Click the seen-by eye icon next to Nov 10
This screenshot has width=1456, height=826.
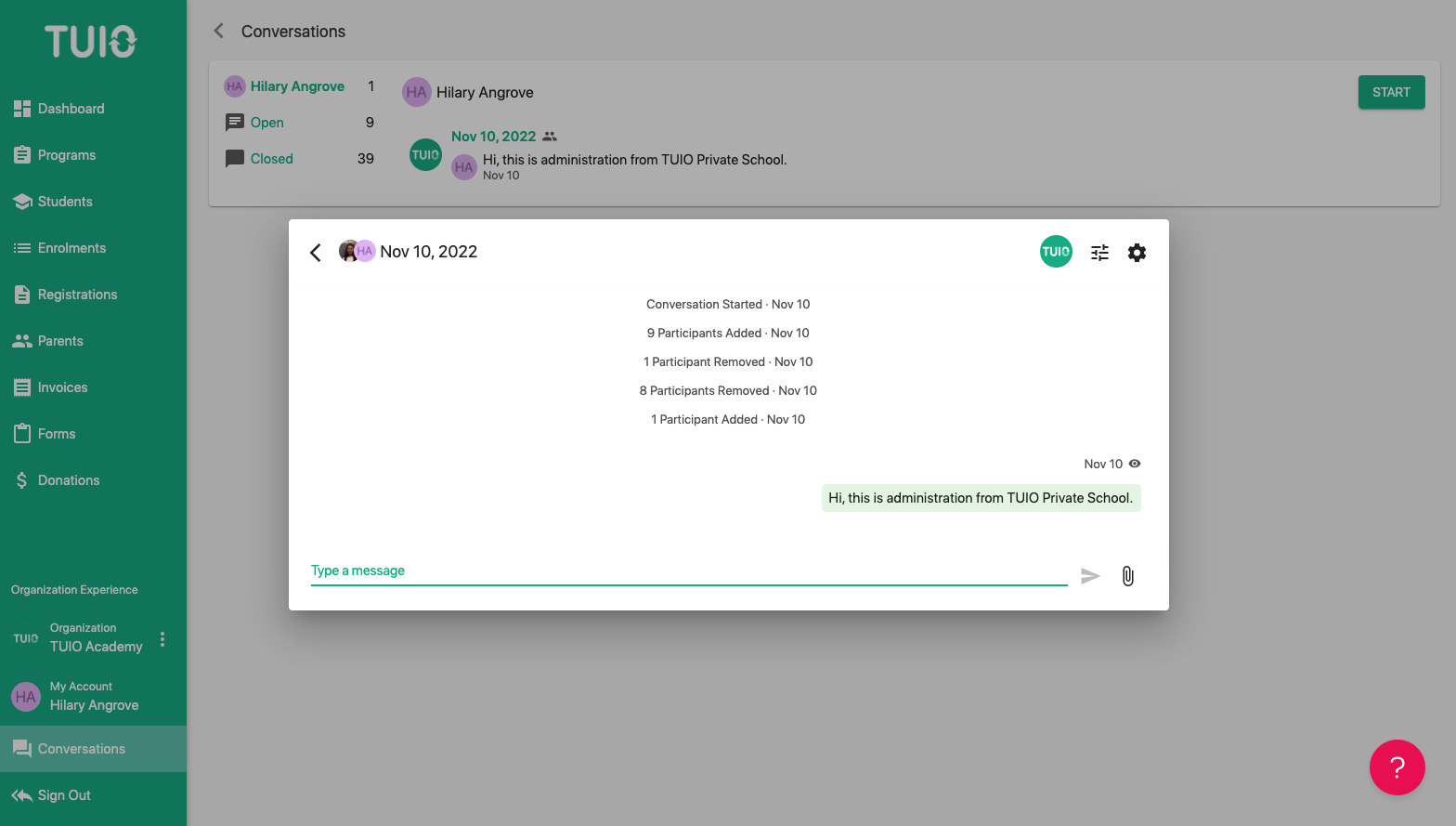coord(1135,464)
